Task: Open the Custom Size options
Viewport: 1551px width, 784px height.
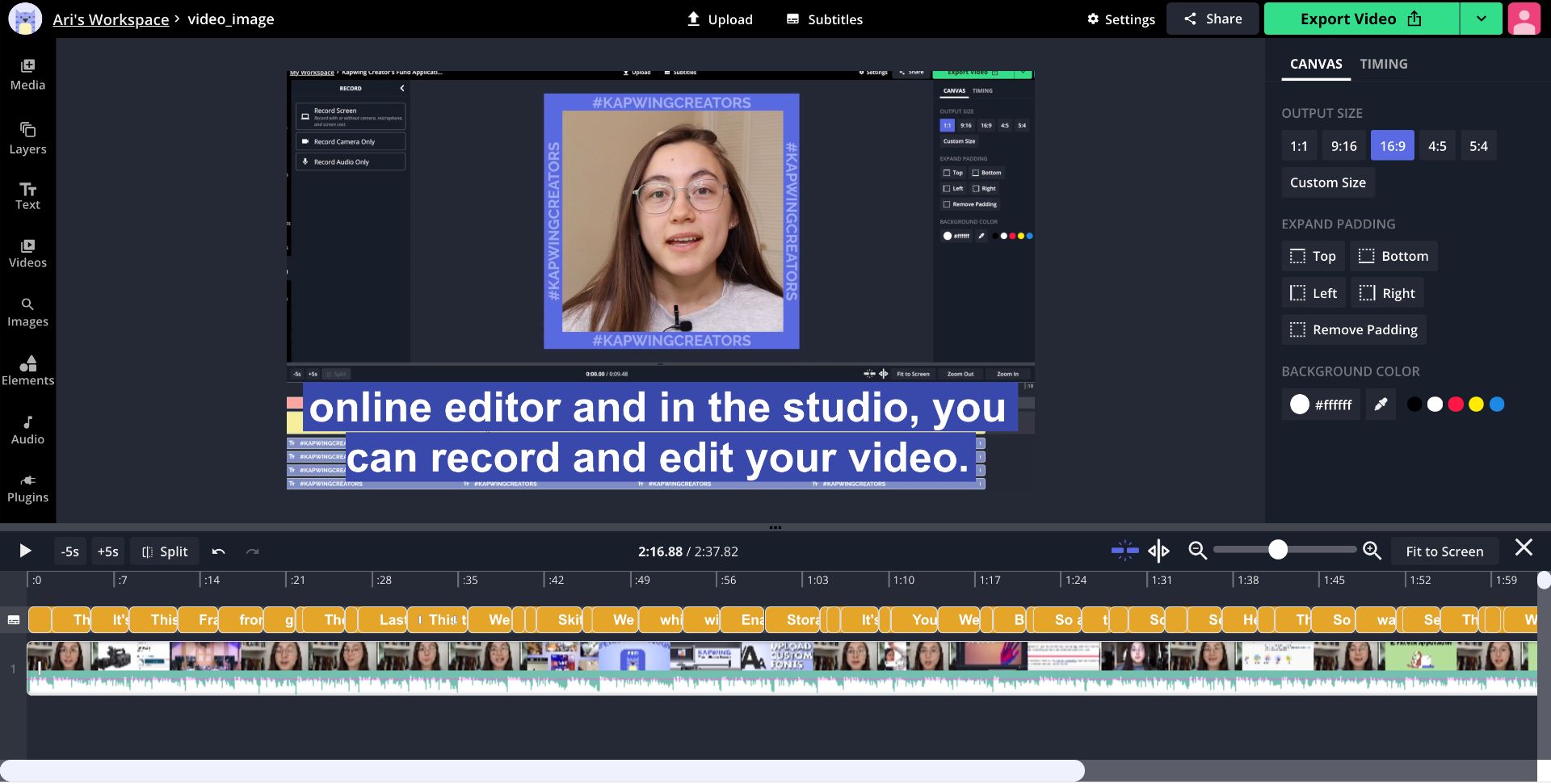Action: (x=1327, y=182)
